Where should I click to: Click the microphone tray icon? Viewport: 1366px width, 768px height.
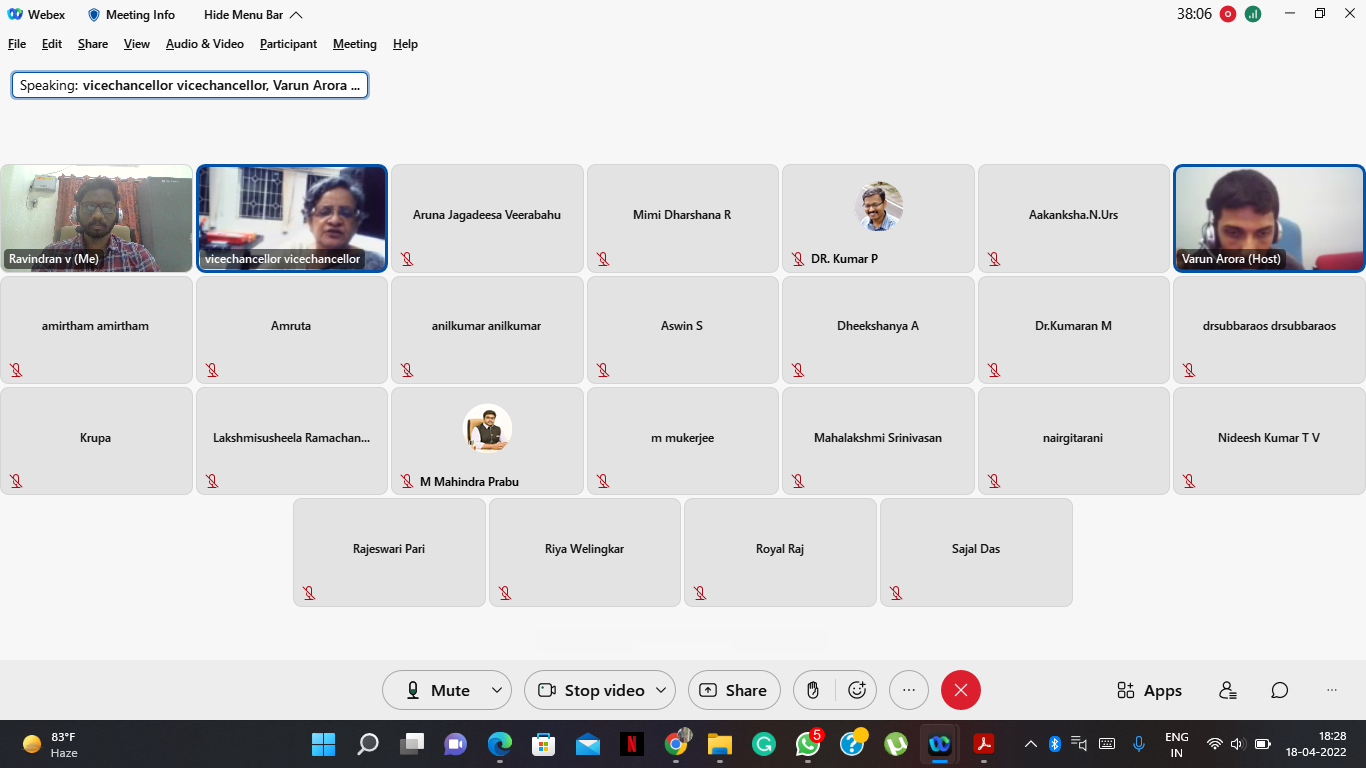tap(1138, 744)
